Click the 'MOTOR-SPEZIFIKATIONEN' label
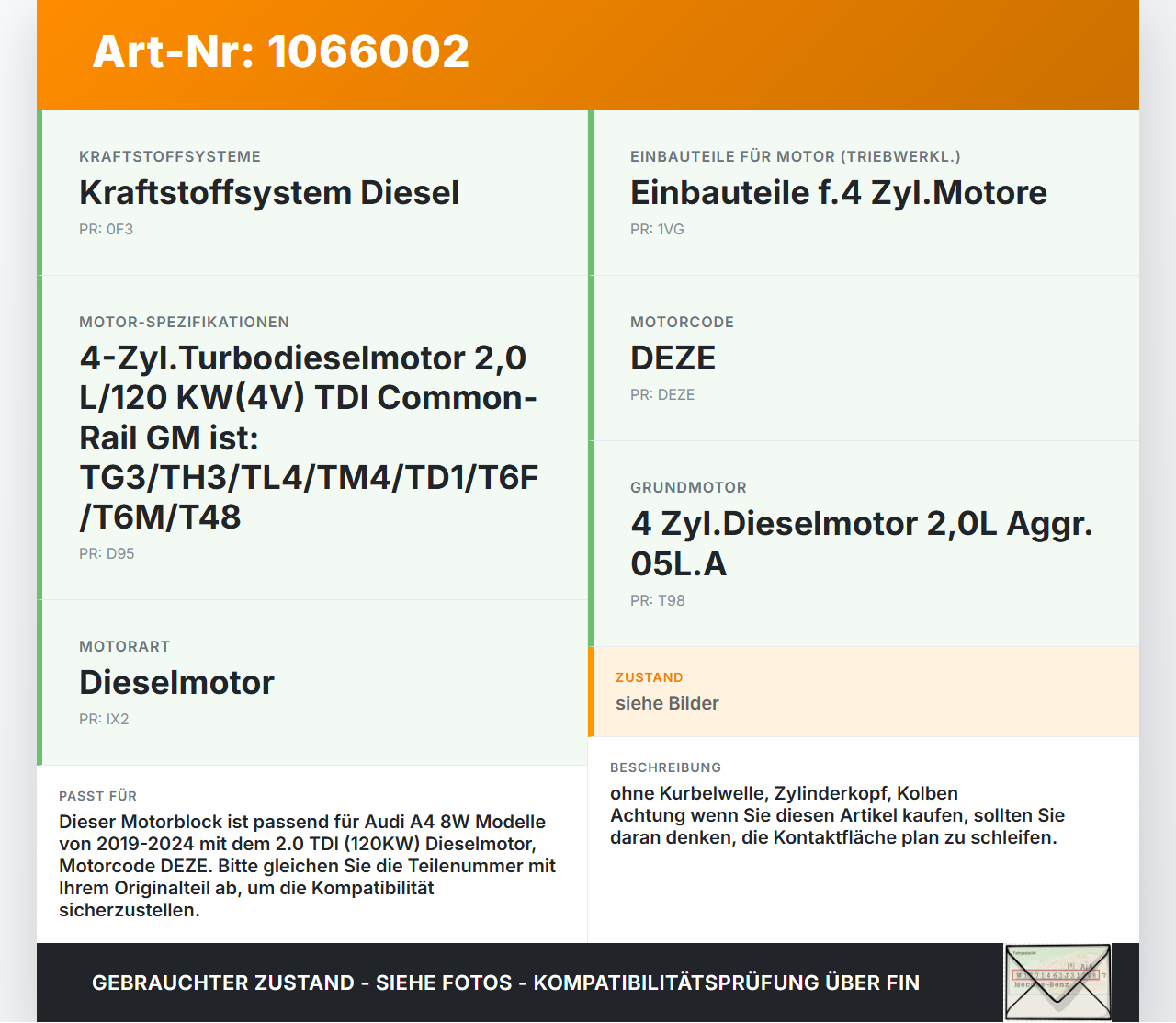This screenshot has width=1176, height=1023. pyautogui.click(x=185, y=323)
